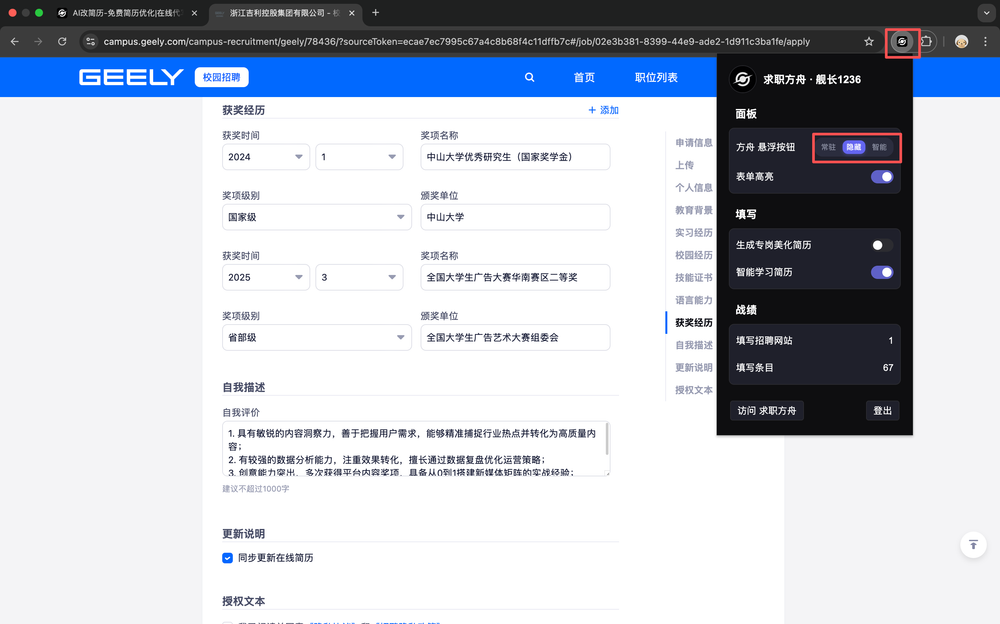Open the 2024 award year dropdown
Screen dimensions: 1000x624
pyautogui.click(x=266, y=157)
